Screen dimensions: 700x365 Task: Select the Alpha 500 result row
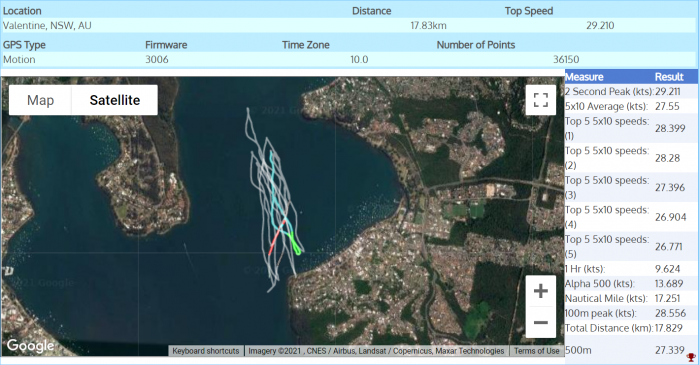pyautogui.click(x=631, y=283)
